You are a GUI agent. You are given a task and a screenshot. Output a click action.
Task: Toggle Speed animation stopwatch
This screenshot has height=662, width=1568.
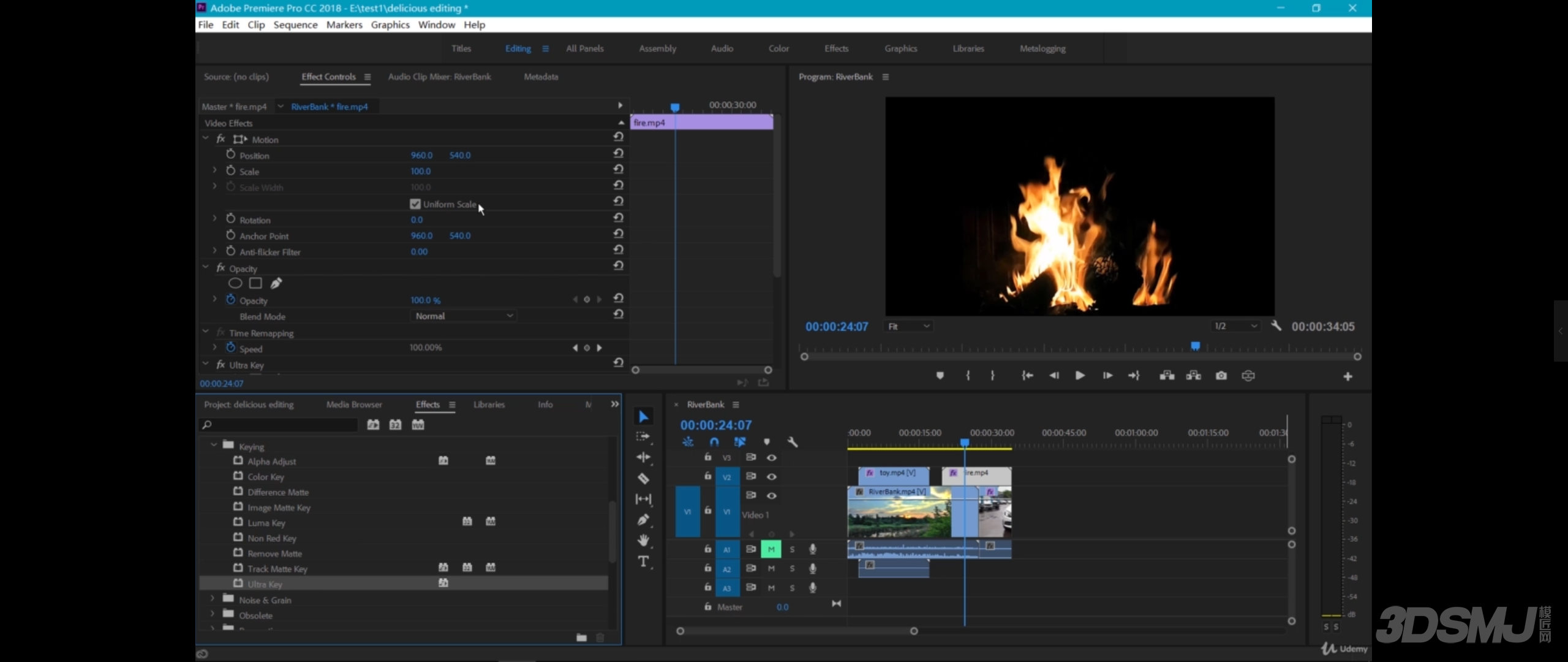pos(230,348)
